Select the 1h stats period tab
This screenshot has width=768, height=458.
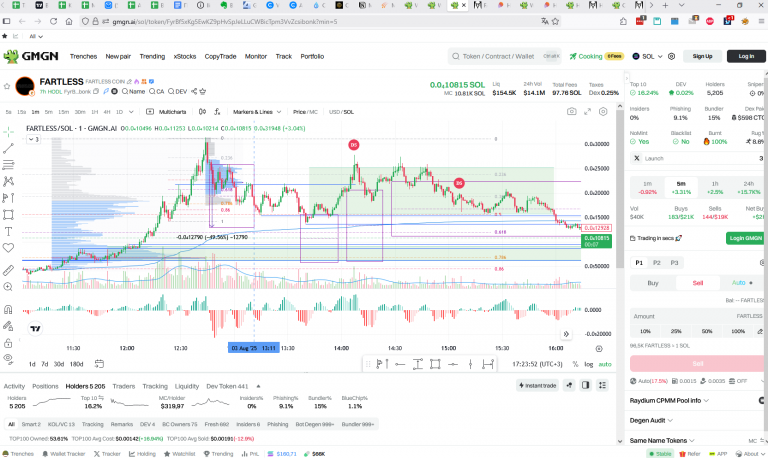click(x=715, y=188)
